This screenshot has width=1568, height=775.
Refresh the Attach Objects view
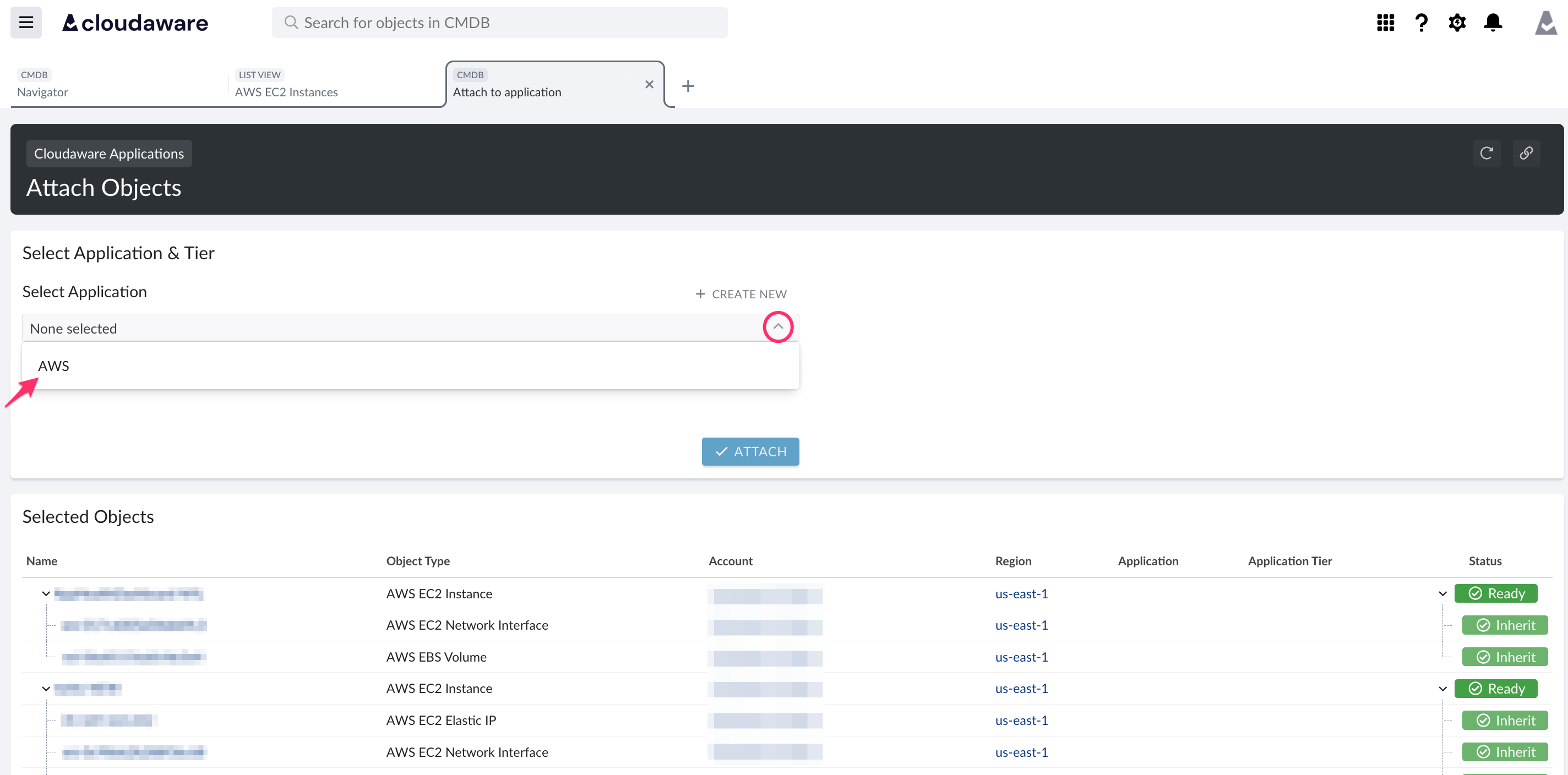point(1487,154)
